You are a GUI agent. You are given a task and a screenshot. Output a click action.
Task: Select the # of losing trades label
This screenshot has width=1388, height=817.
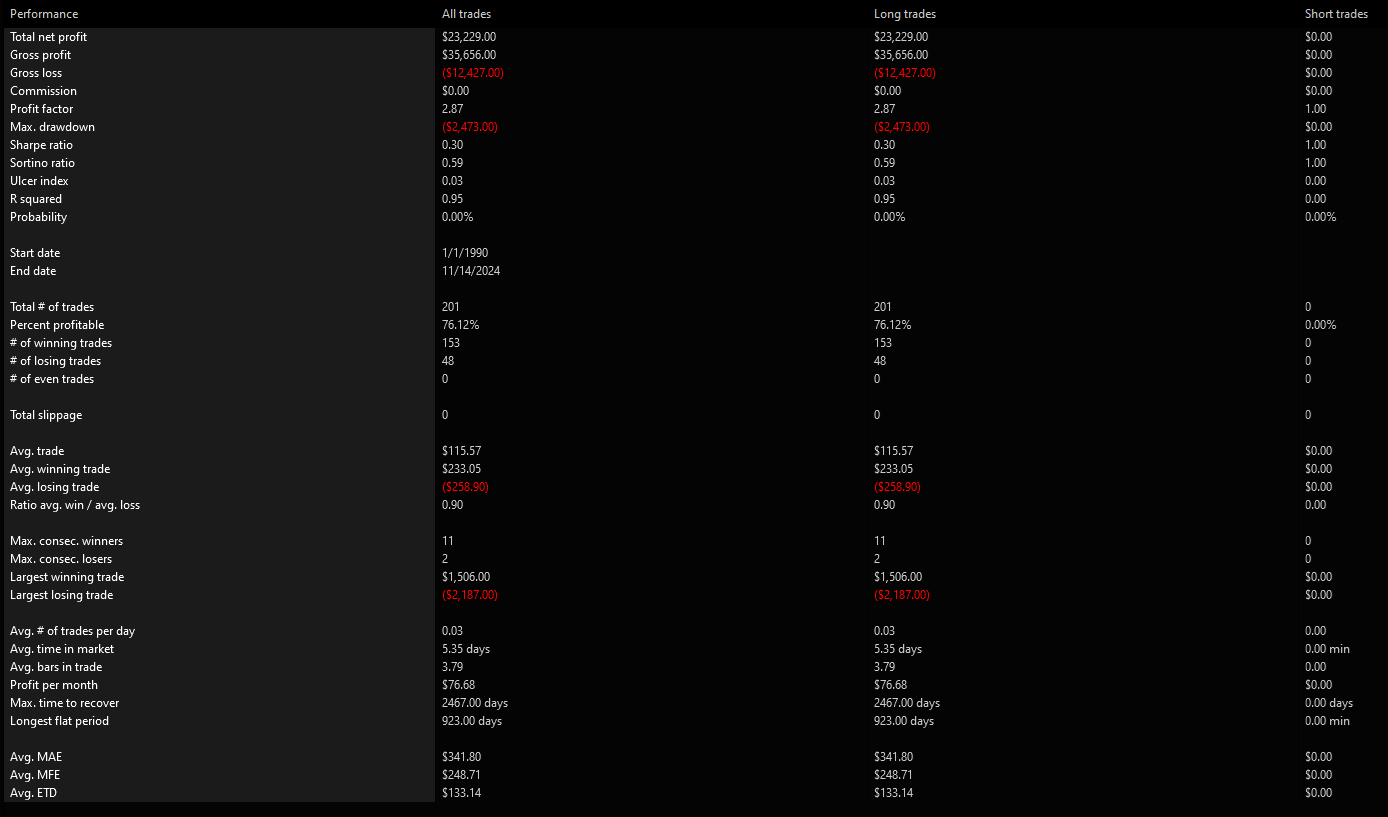(x=55, y=361)
